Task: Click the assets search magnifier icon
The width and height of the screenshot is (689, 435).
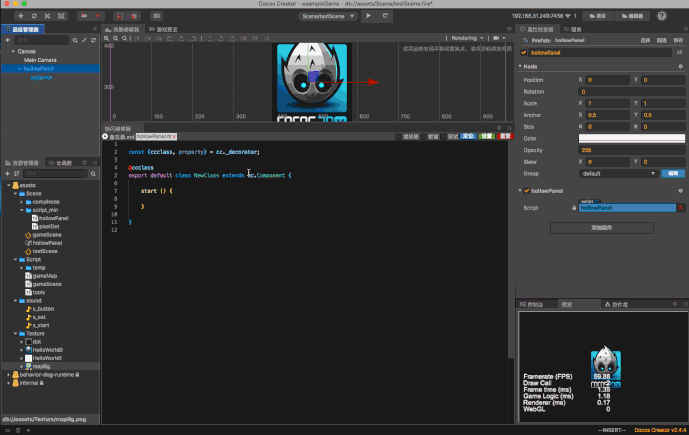Action: click(93, 174)
